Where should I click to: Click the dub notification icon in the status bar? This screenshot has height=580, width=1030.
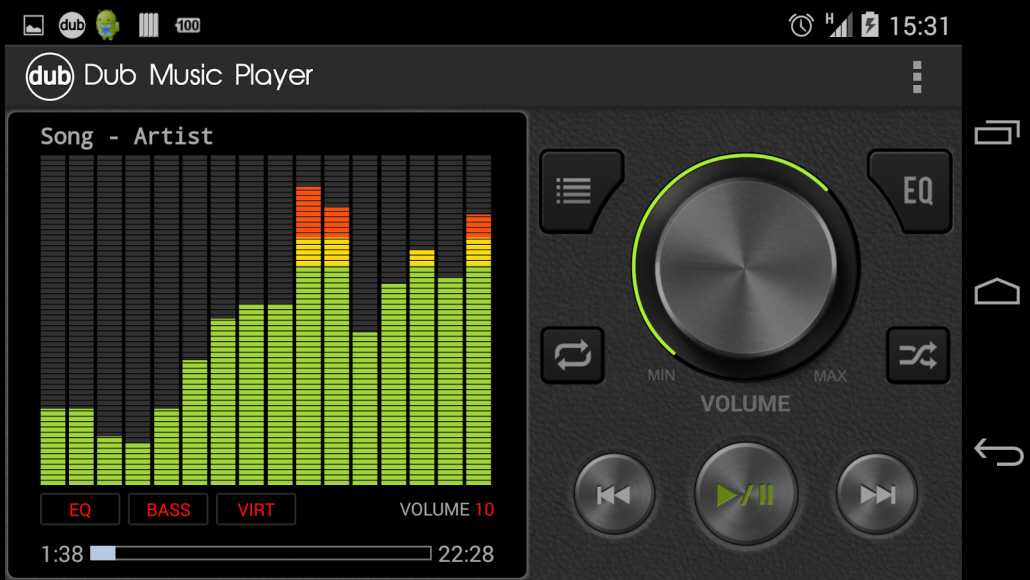72,26
